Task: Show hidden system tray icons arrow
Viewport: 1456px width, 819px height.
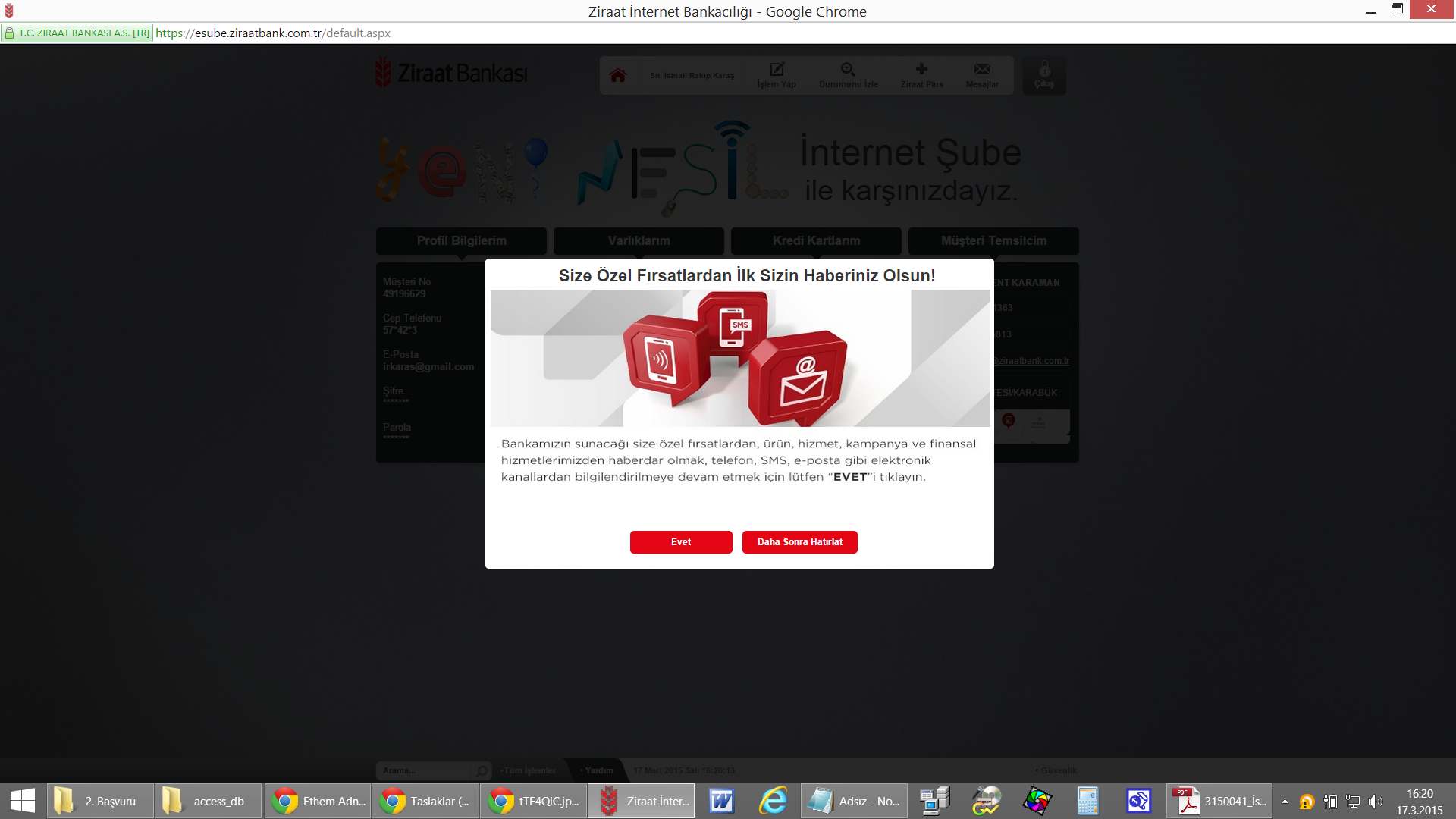Action: click(x=1285, y=801)
